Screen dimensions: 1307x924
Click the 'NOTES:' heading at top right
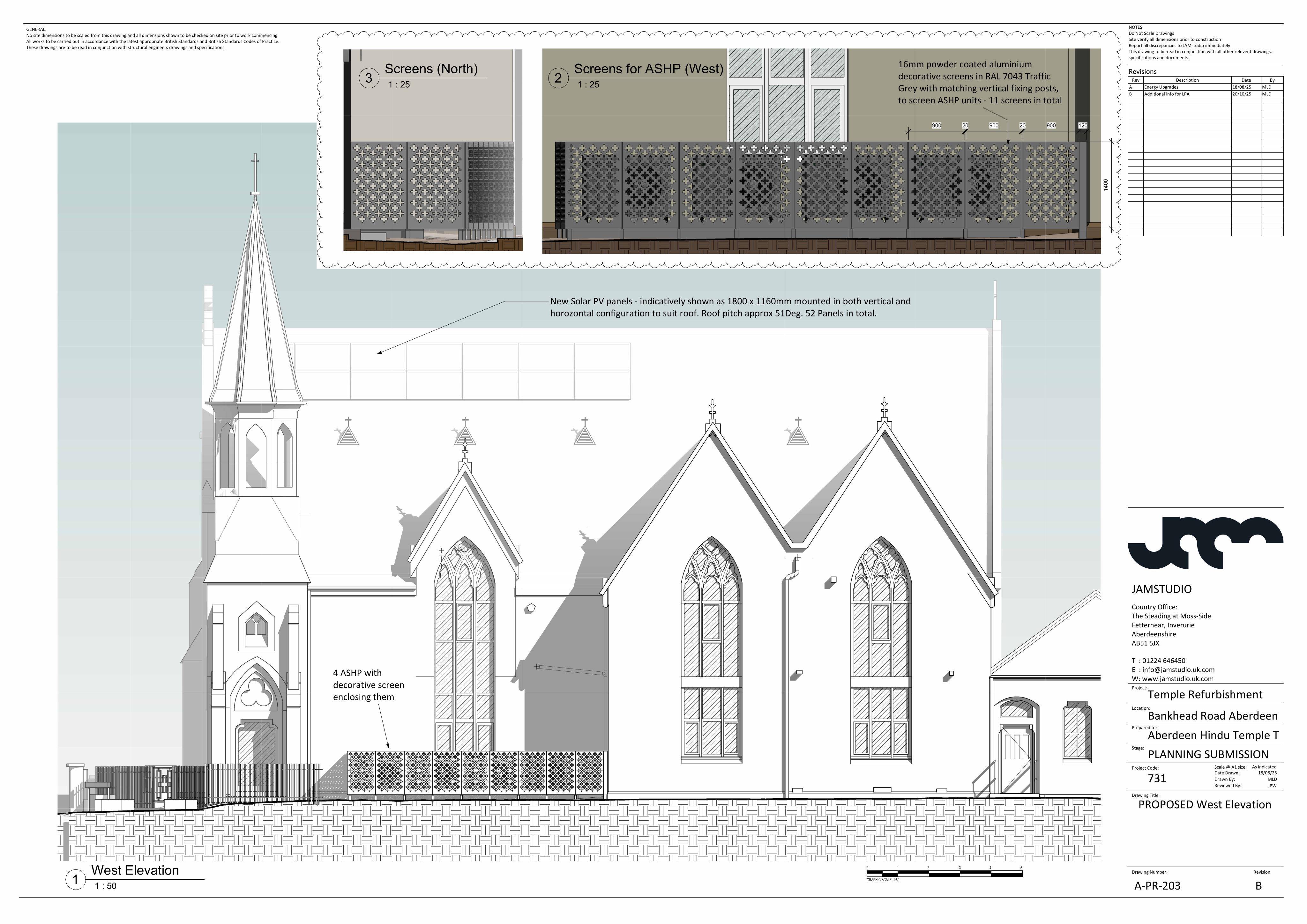(x=1136, y=27)
